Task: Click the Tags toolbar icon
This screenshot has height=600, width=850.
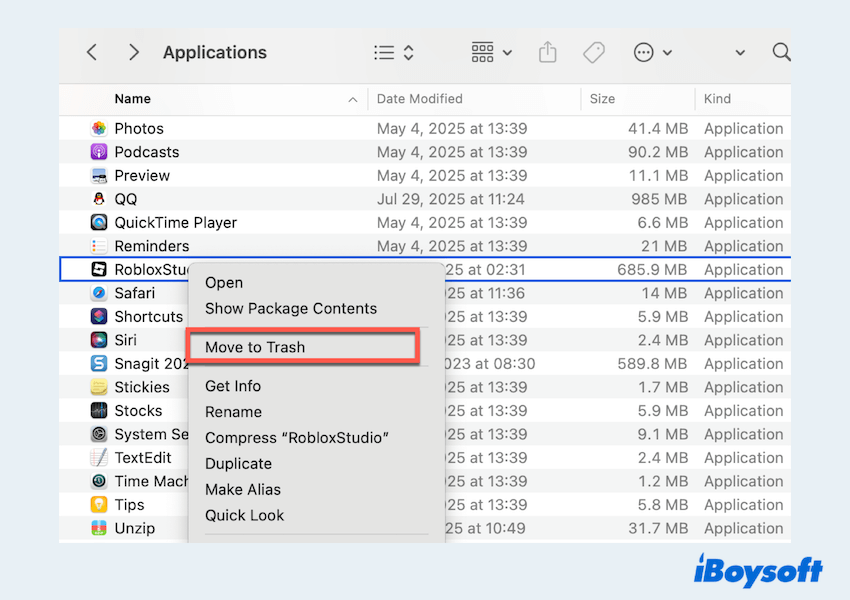Action: pos(594,53)
